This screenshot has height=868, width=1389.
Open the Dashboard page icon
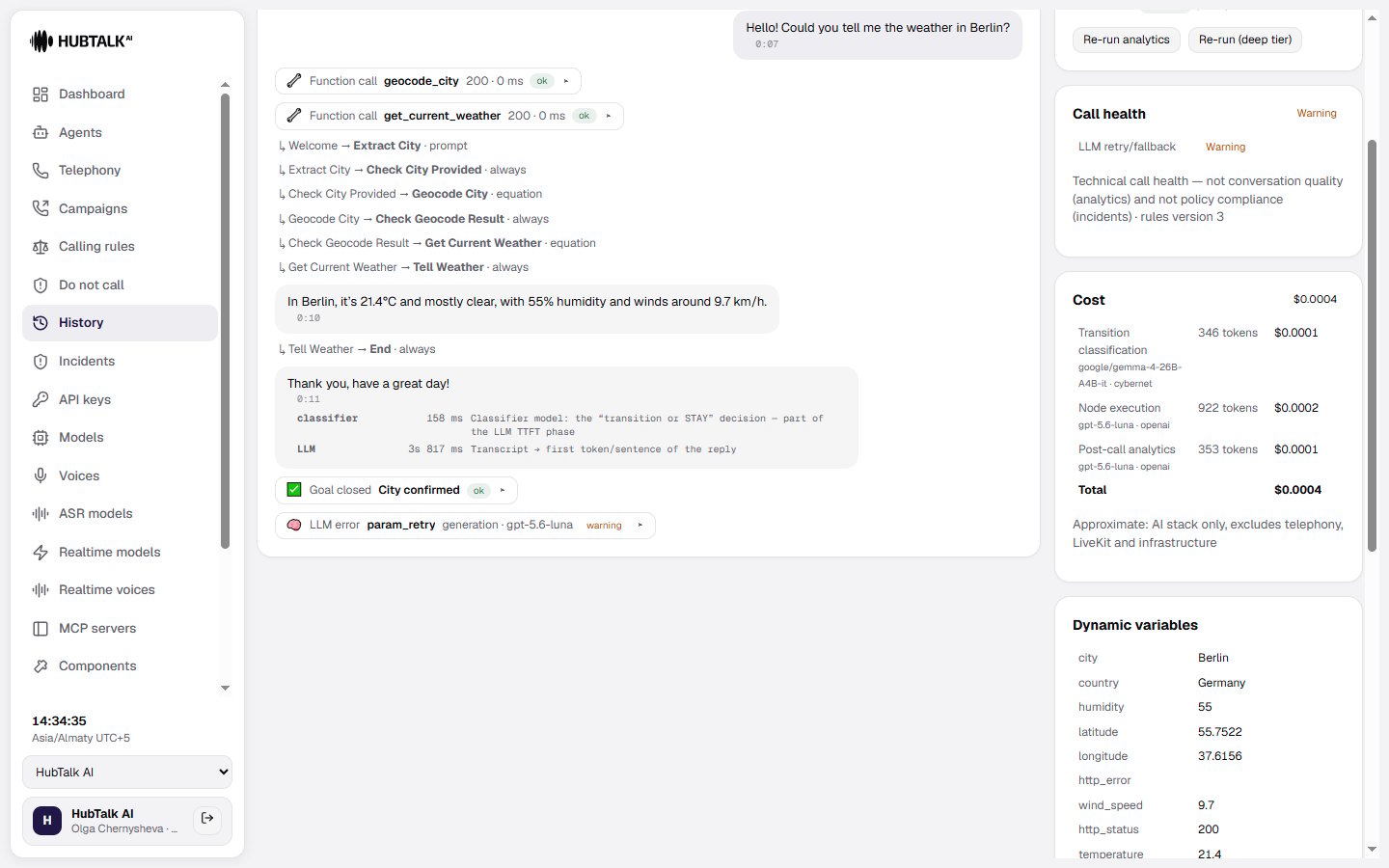pos(41,95)
